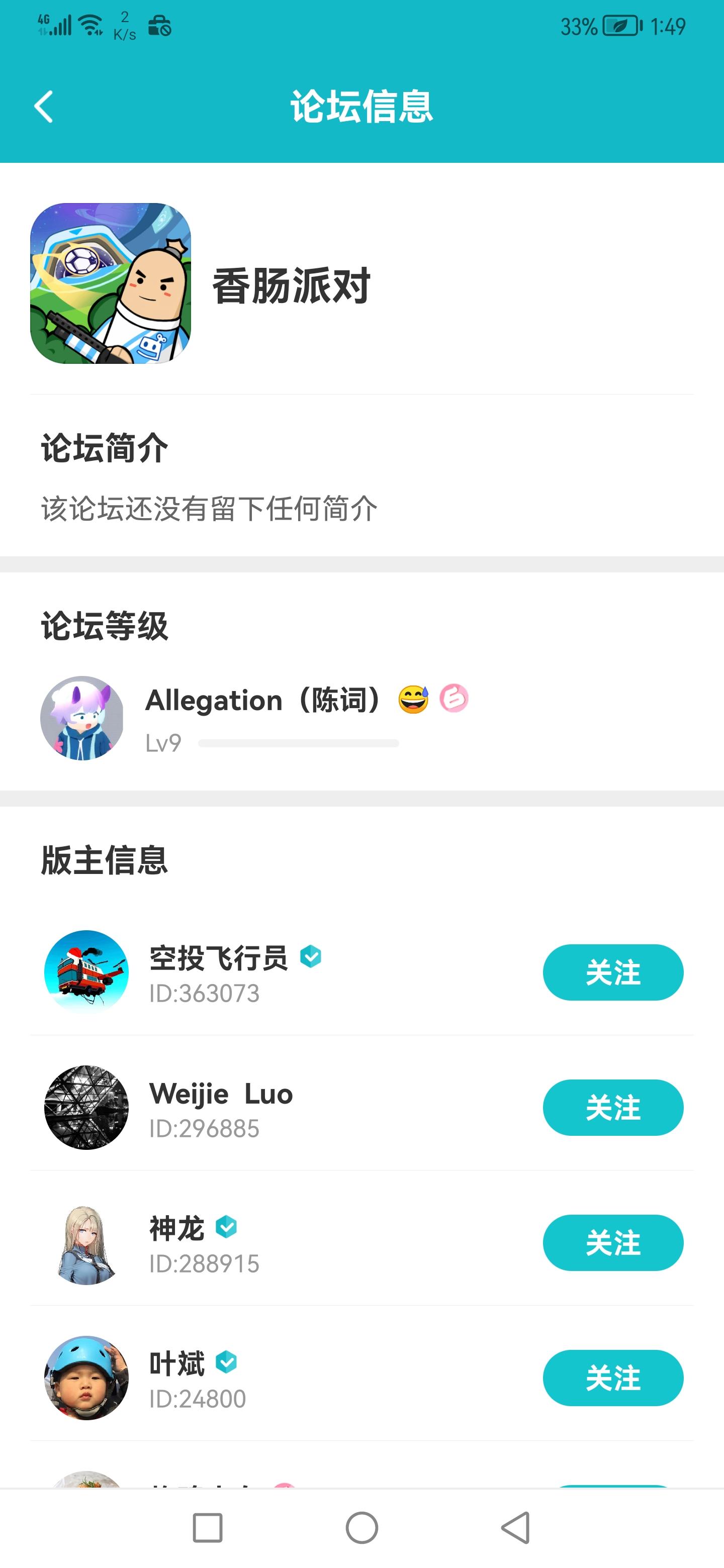This screenshot has height=1568, width=724.
Task: Tap the Lv9 level progress bar
Action: [x=298, y=743]
